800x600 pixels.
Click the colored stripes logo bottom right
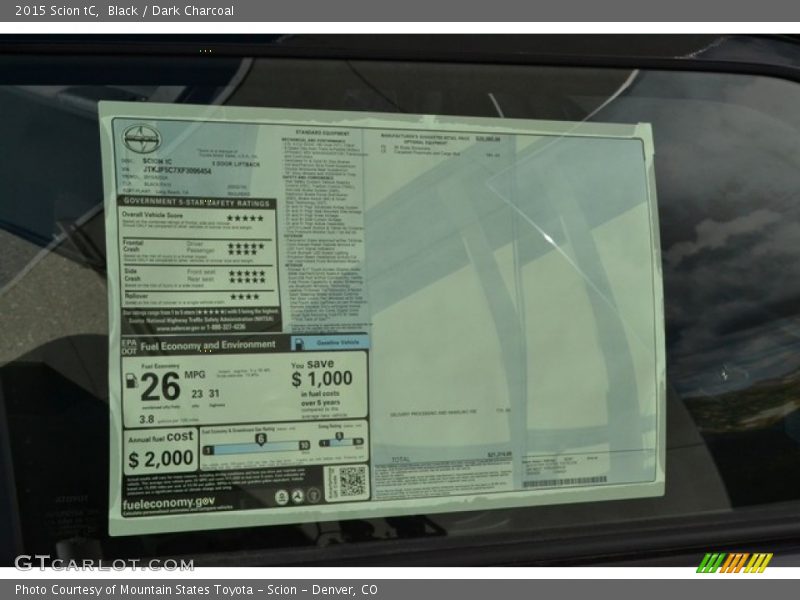coord(734,563)
